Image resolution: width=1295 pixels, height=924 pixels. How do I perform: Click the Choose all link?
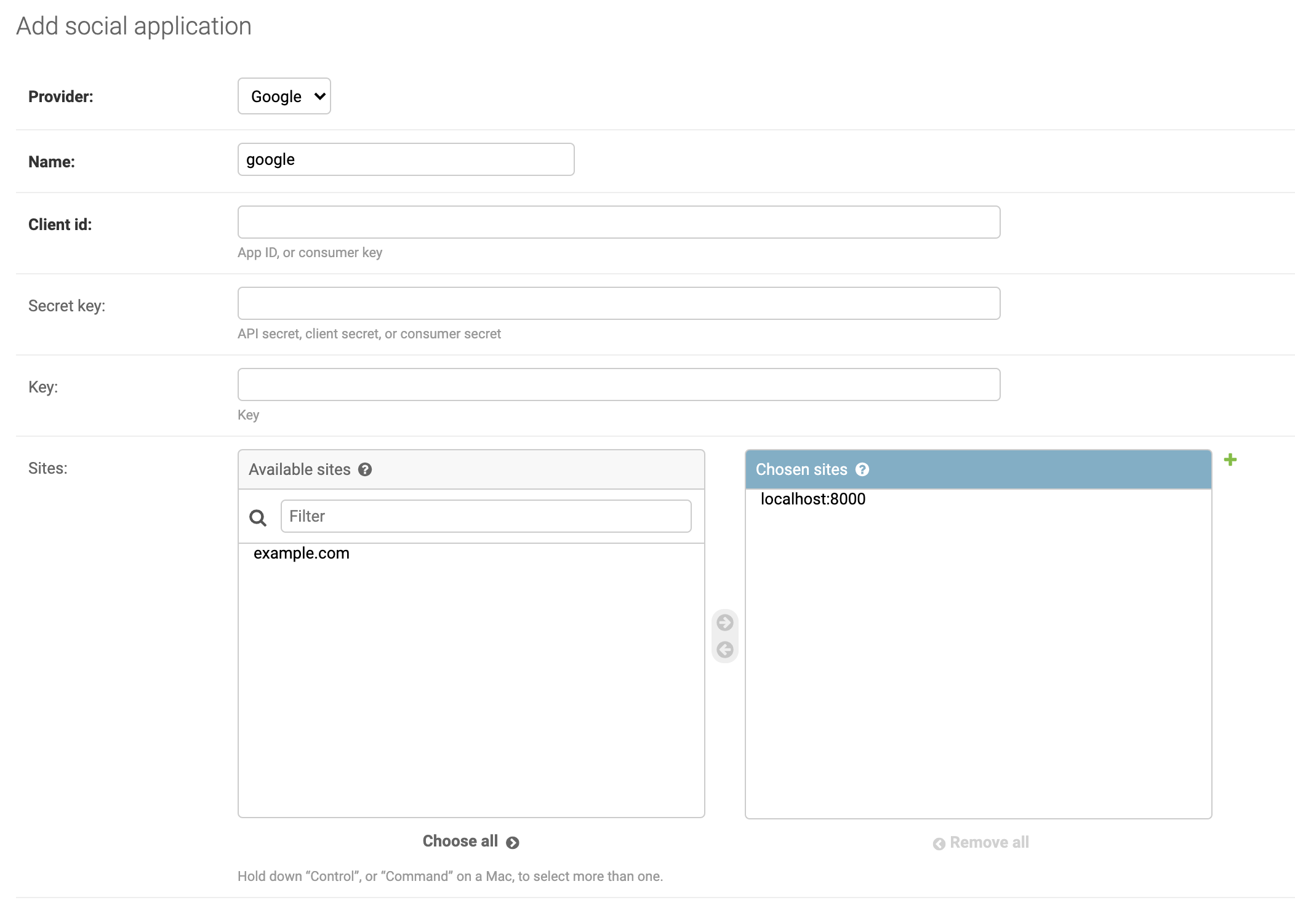tap(460, 841)
